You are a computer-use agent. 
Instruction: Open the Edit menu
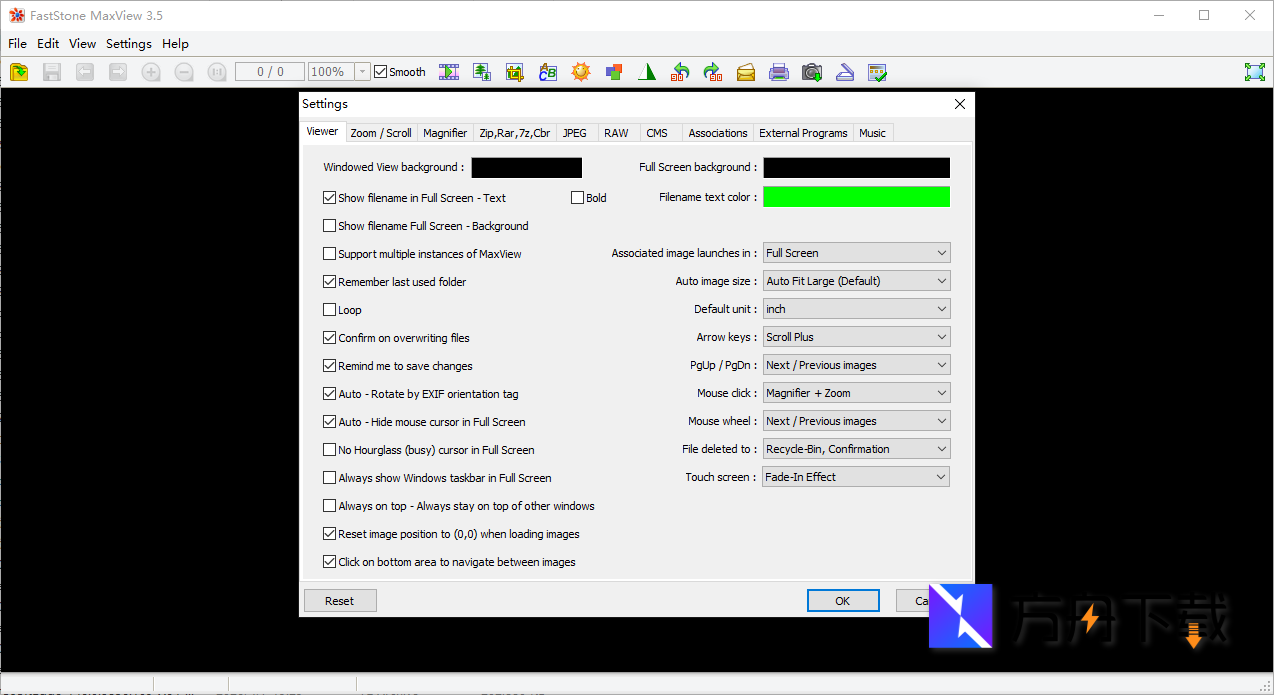point(48,44)
